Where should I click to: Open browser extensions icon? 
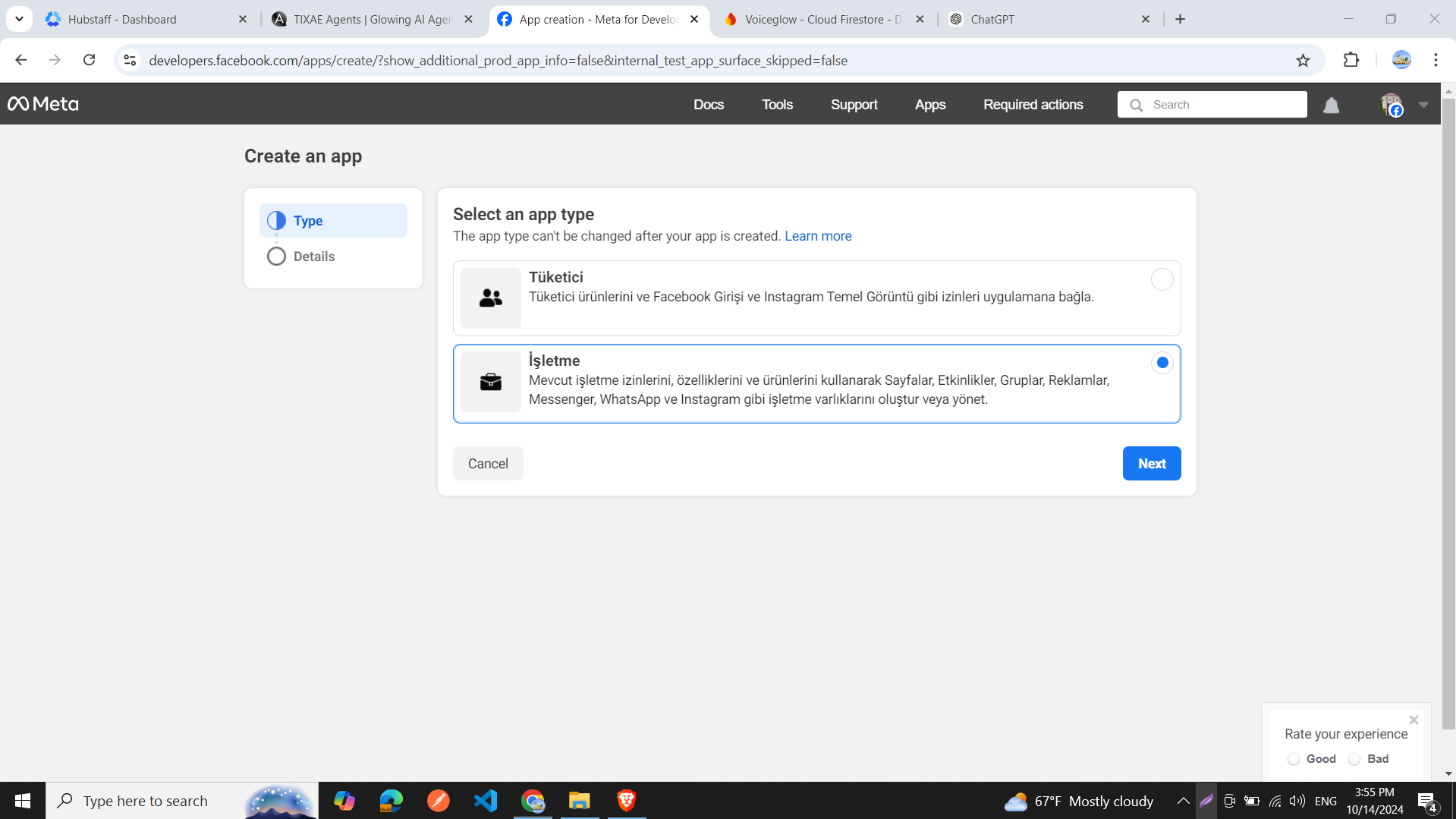[1351, 60]
